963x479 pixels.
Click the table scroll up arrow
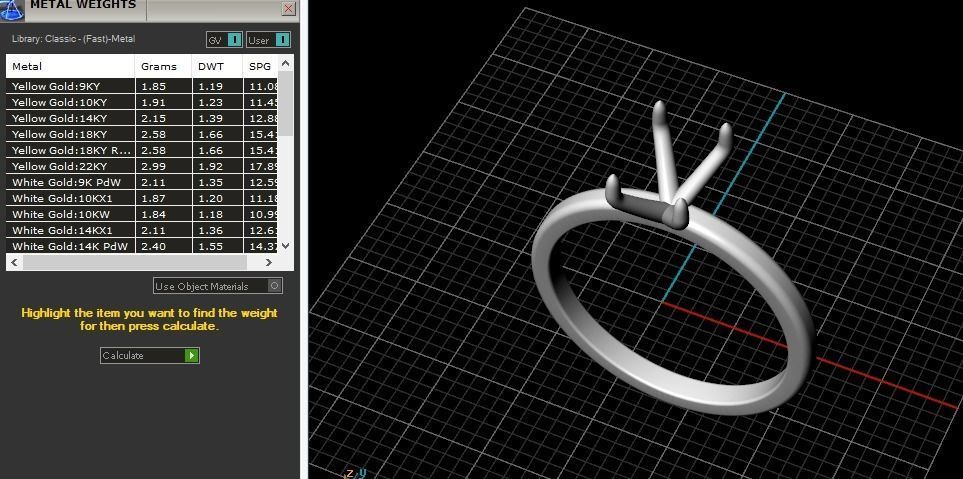(x=286, y=63)
